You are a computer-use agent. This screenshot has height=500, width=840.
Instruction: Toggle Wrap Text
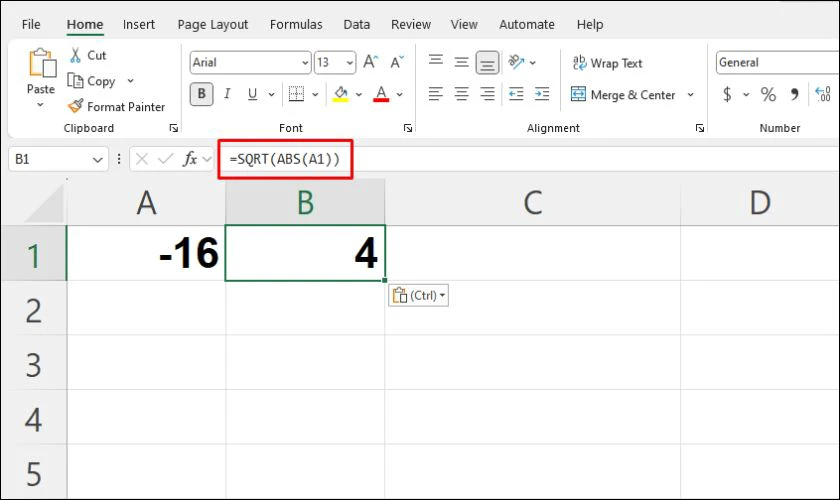click(607, 63)
